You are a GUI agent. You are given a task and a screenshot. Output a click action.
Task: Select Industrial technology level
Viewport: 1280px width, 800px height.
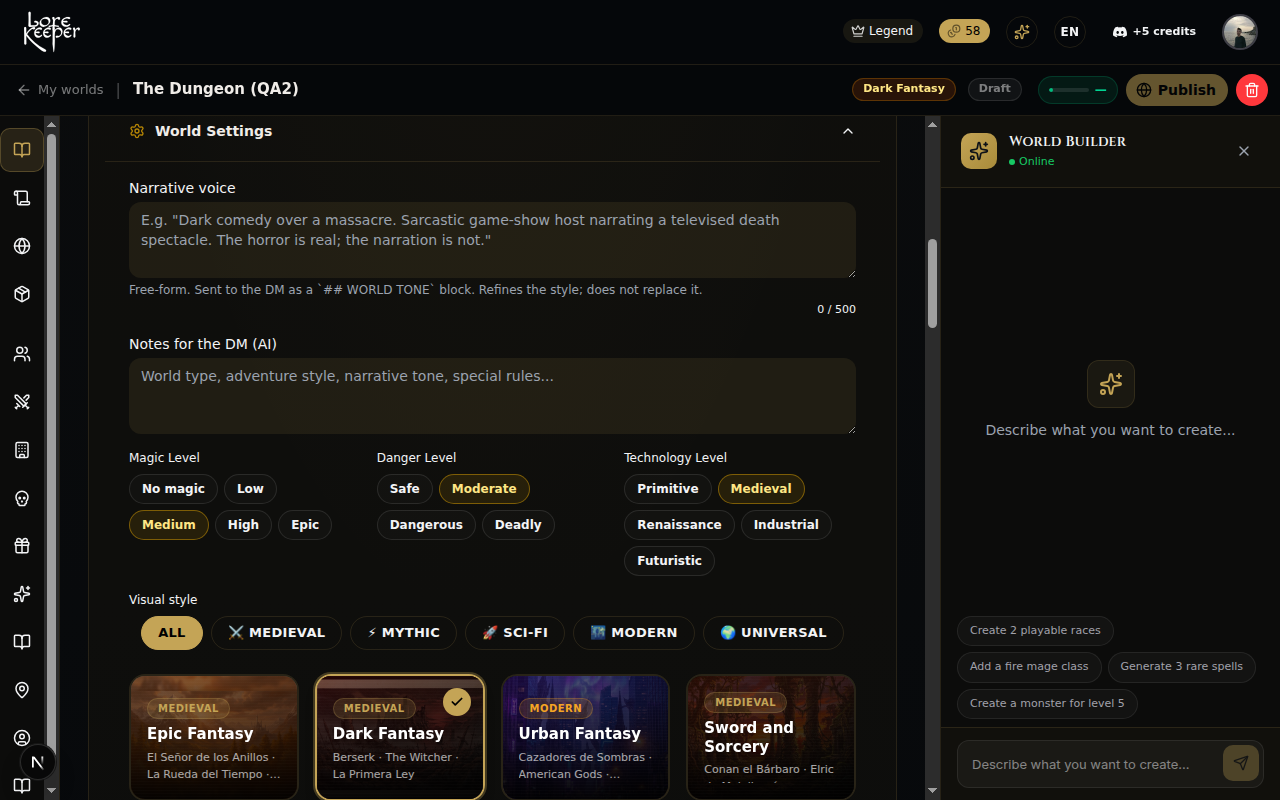tap(786, 525)
